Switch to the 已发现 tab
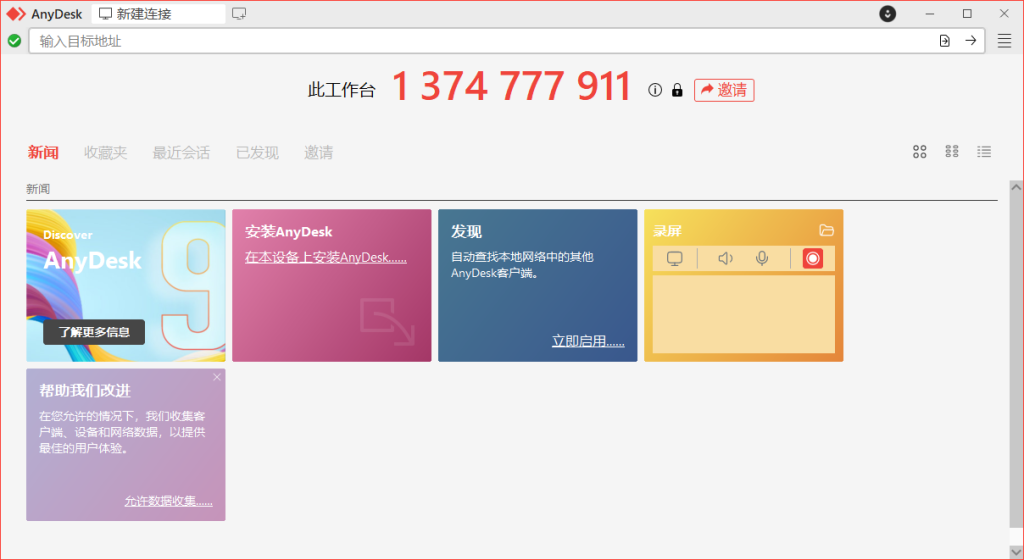 [x=257, y=153]
